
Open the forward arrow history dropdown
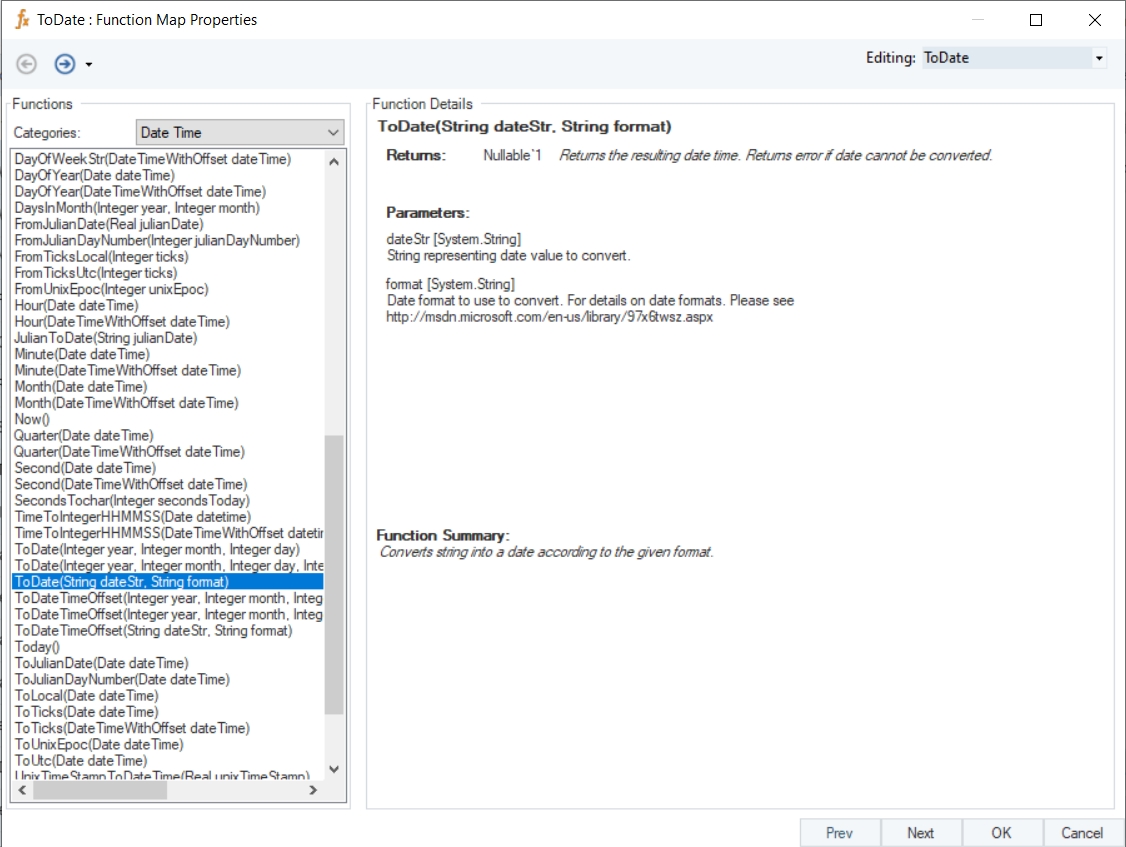[x=89, y=65]
